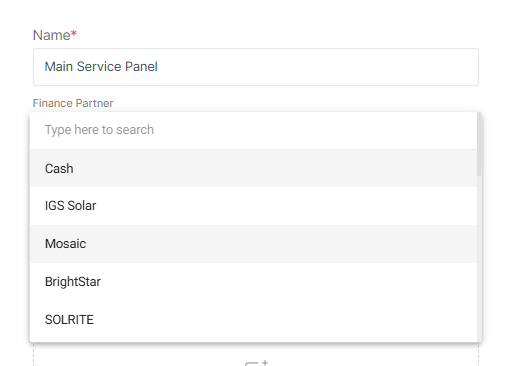512x366 pixels.
Task: Pick the Mosaic option
Action: click(253, 244)
